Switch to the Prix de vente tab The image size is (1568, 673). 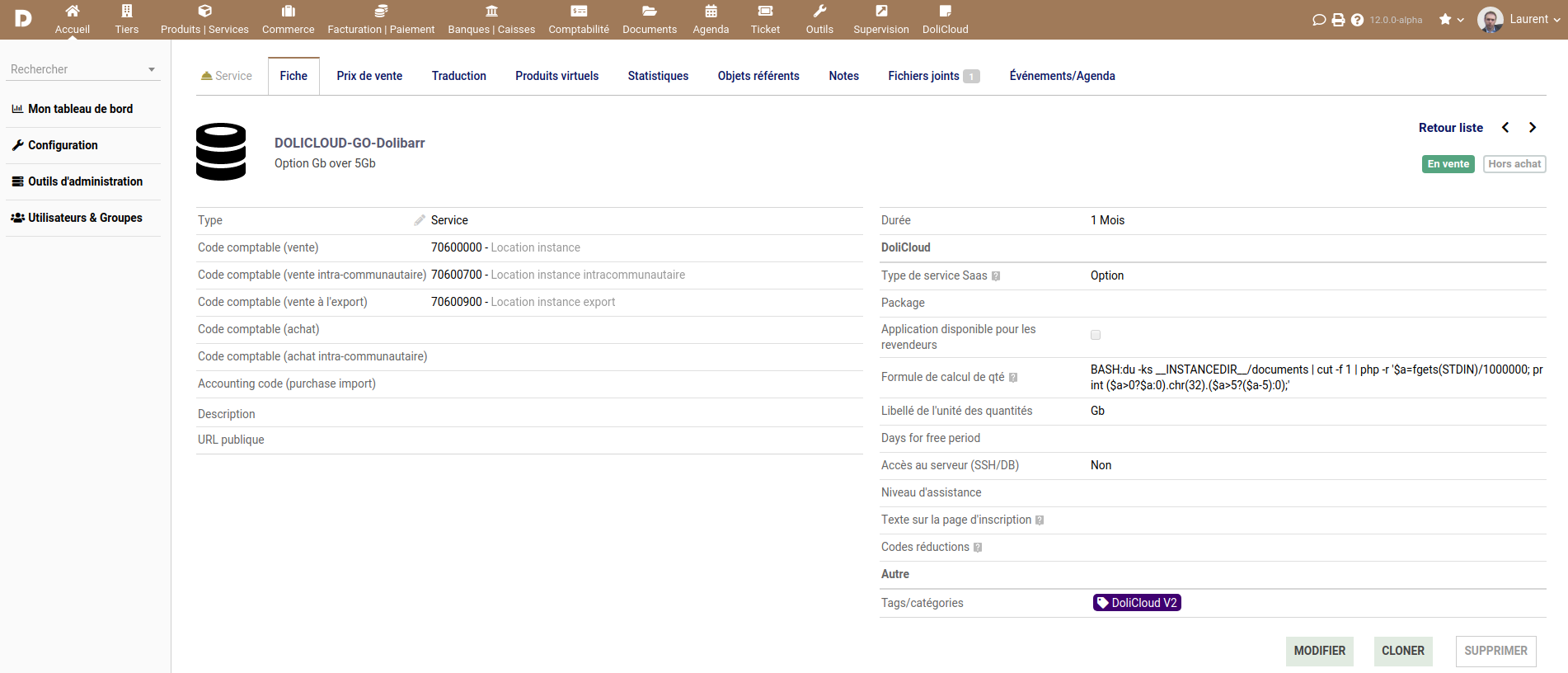[369, 76]
